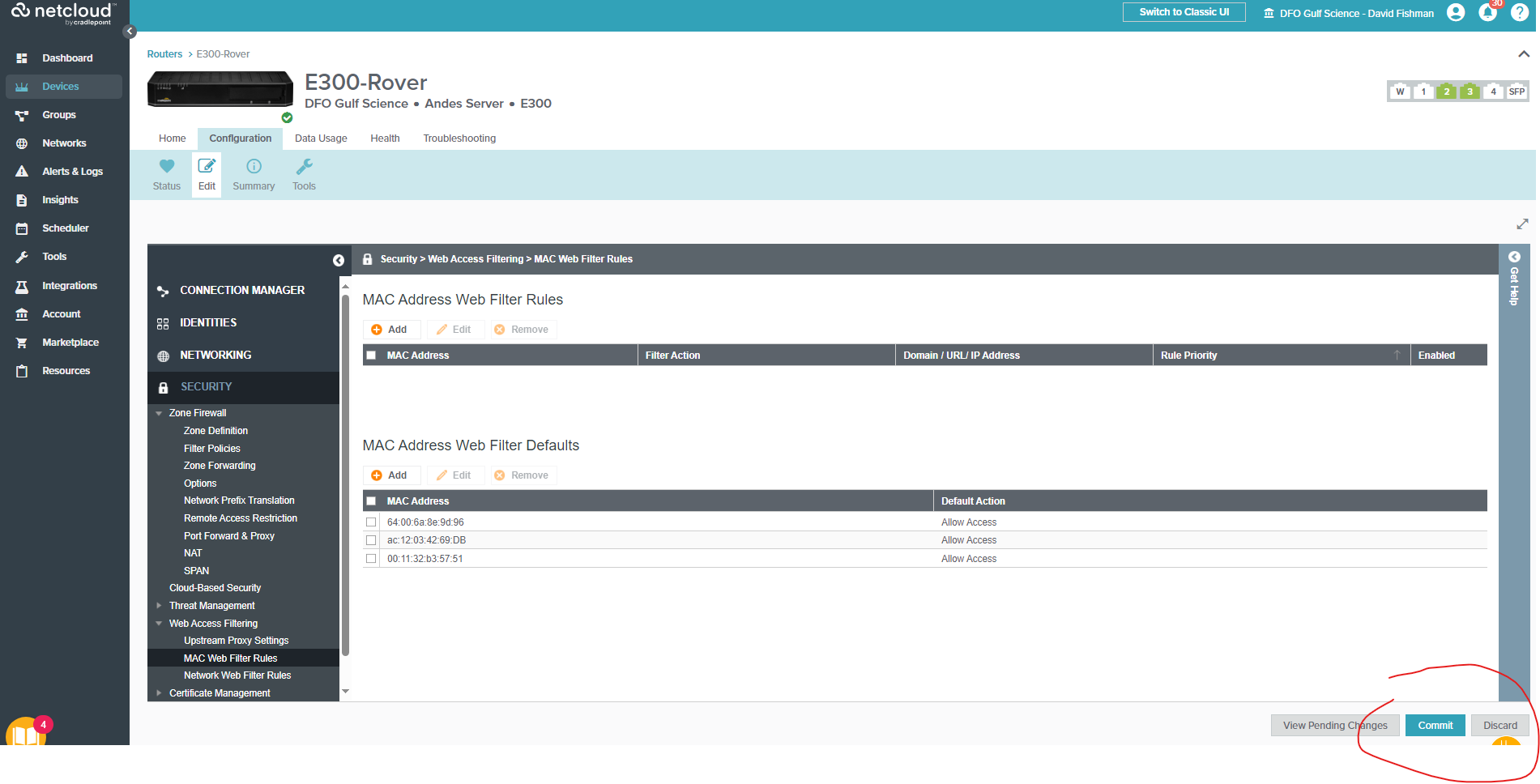Click Commit button
The width and height of the screenshot is (1540, 784).
pyautogui.click(x=1435, y=726)
